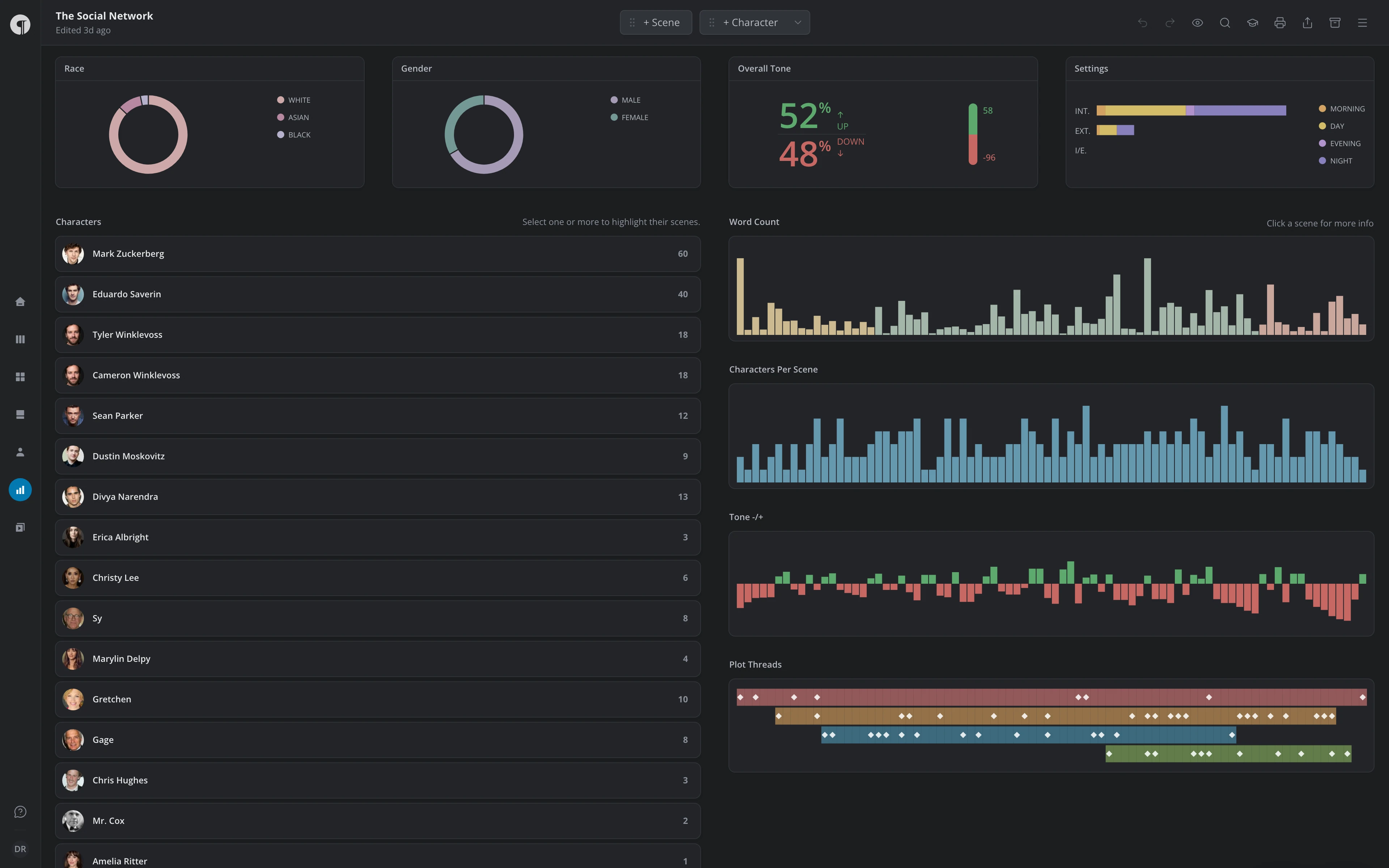This screenshot has width=1389, height=868.
Task: Open the archive box icon
Action: pyautogui.click(x=1335, y=22)
